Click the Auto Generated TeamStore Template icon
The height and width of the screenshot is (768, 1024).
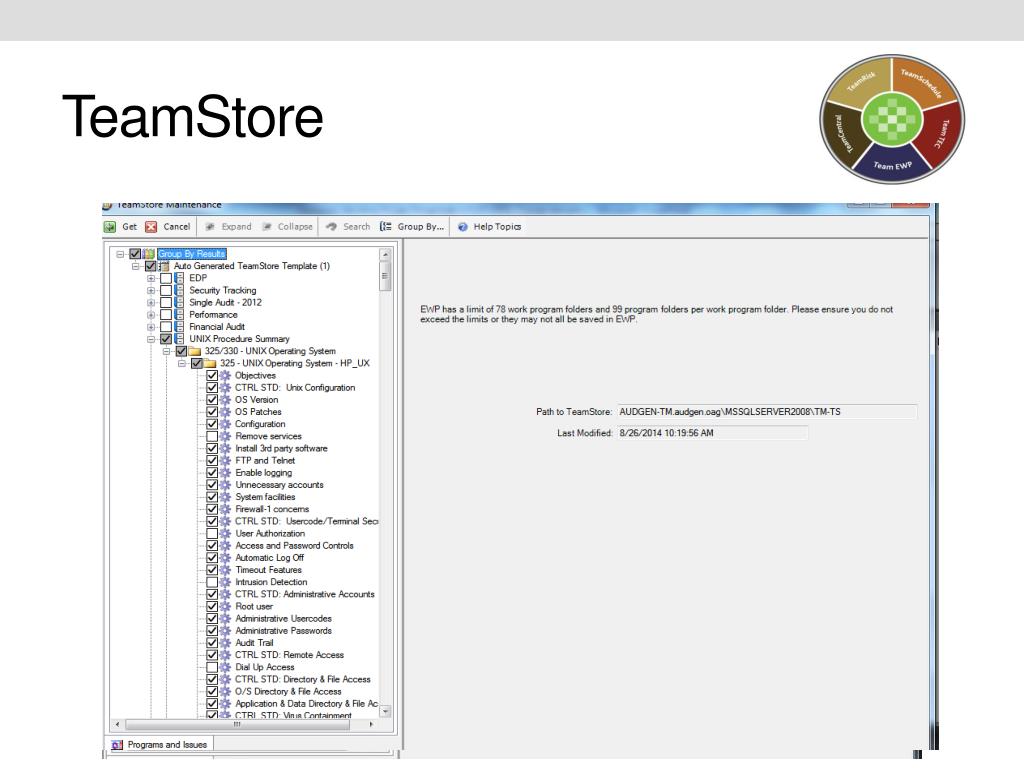[165, 266]
